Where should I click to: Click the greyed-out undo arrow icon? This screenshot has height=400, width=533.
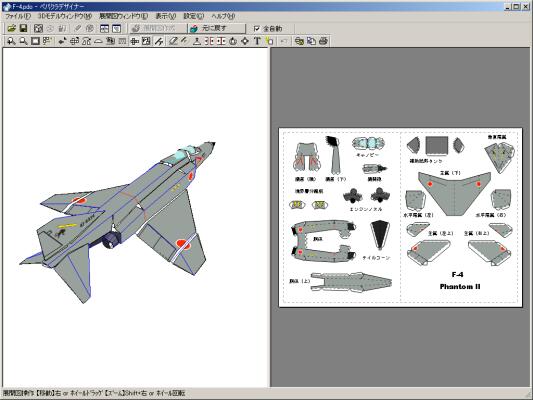(284, 41)
